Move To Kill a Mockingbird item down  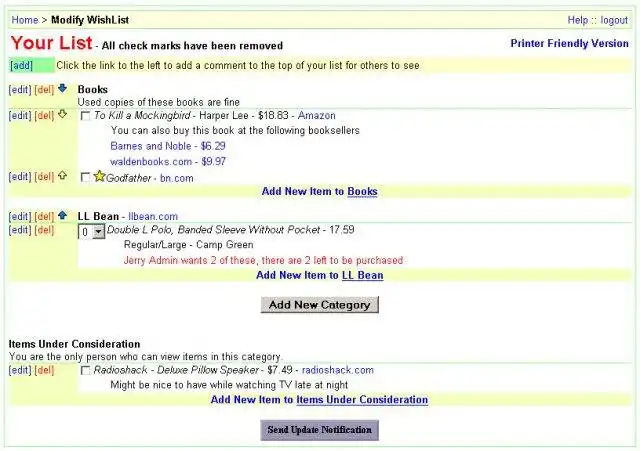(62, 114)
